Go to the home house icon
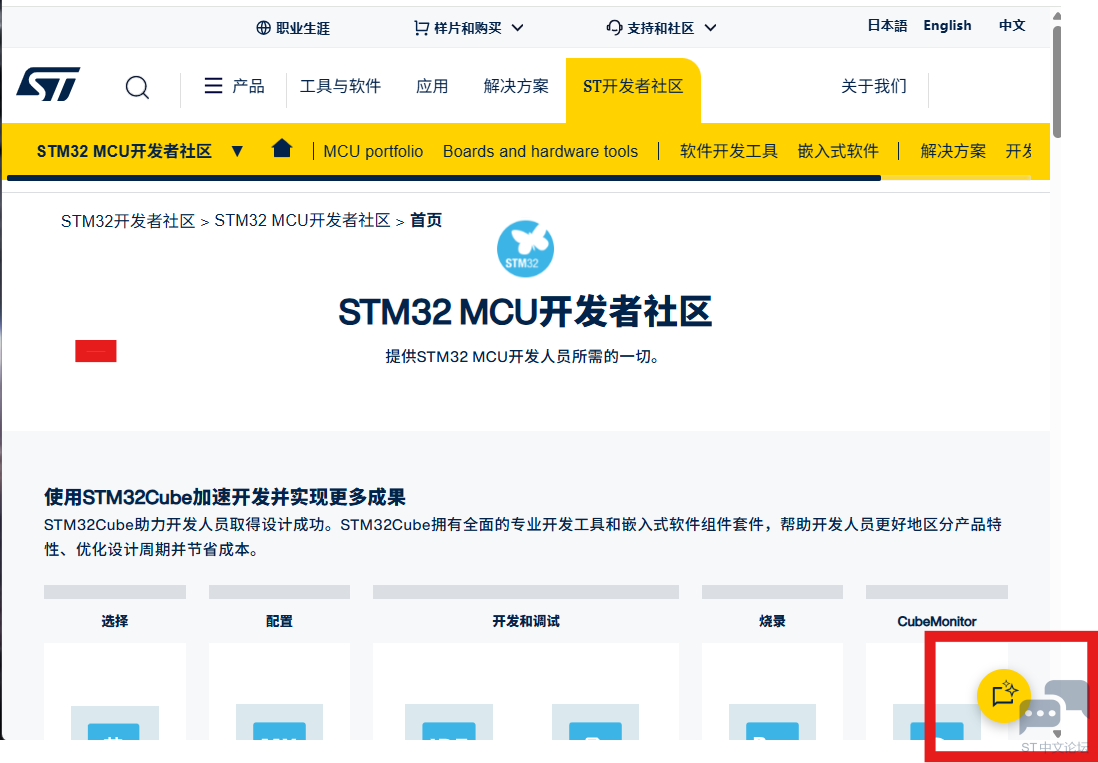 [282, 148]
